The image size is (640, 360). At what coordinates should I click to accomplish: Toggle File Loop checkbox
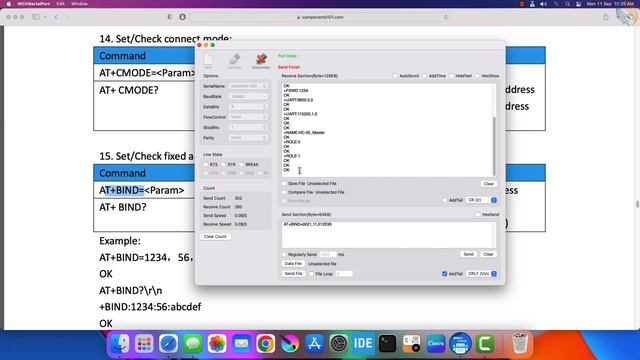pos(311,274)
